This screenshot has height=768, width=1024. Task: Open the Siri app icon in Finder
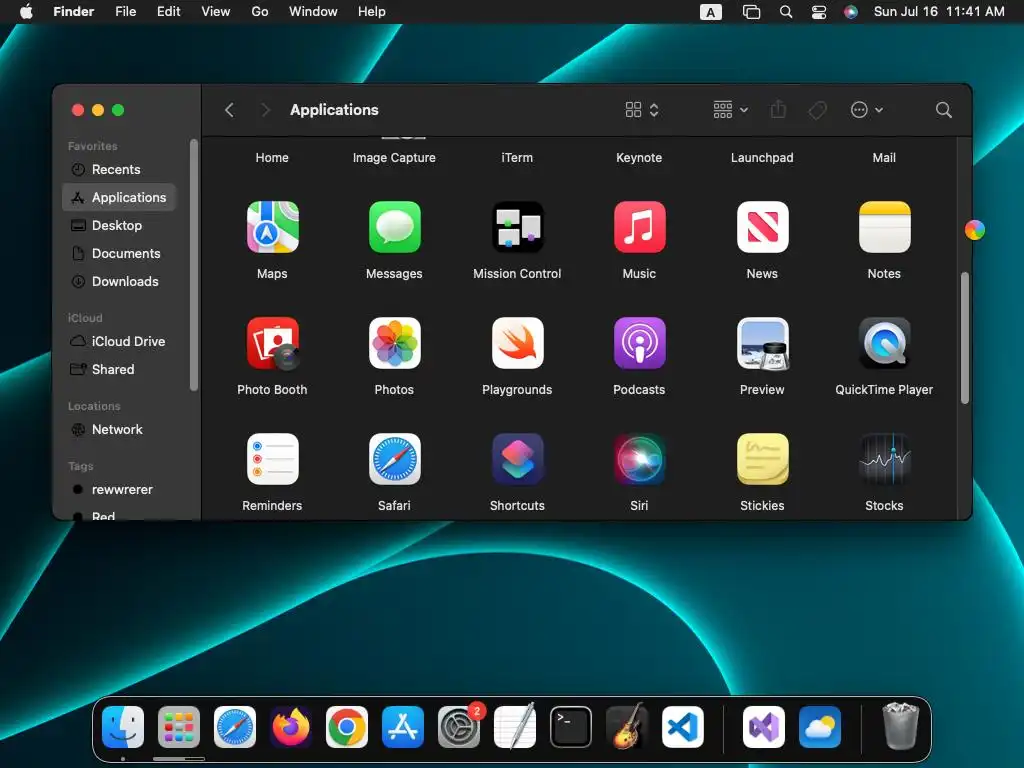point(639,459)
